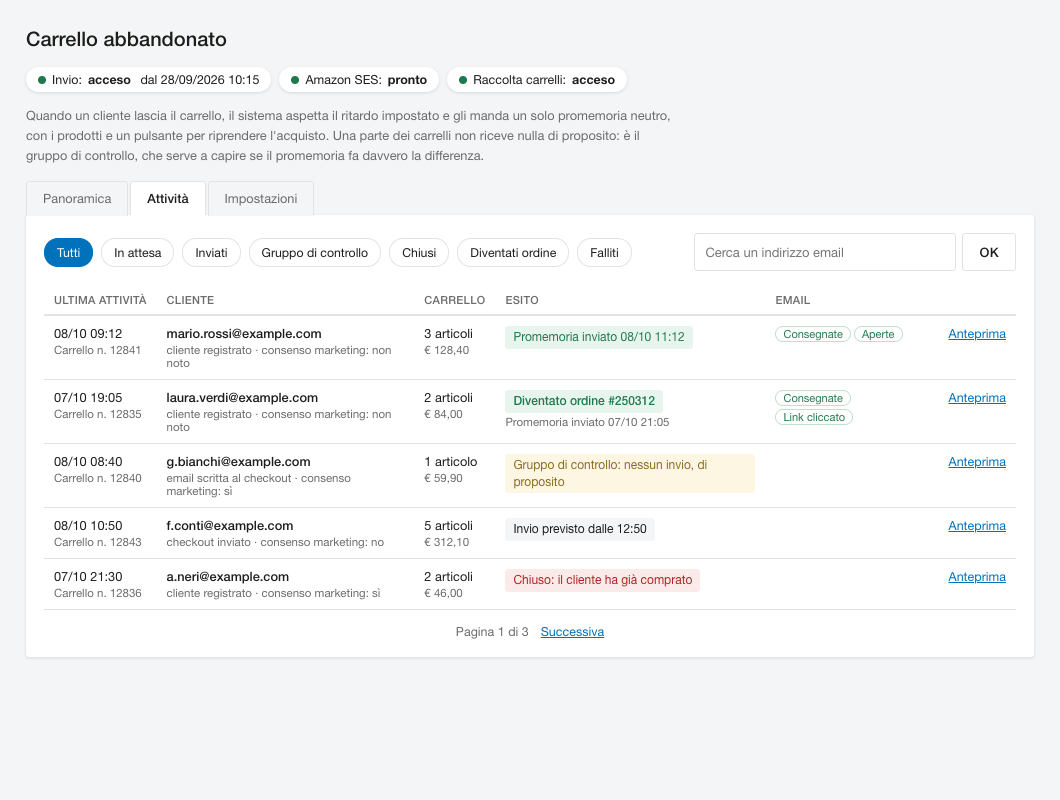Click the € 312,10 cart value
Image resolution: width=1060 pixels, height=800 pixels.
coord(447,542)
